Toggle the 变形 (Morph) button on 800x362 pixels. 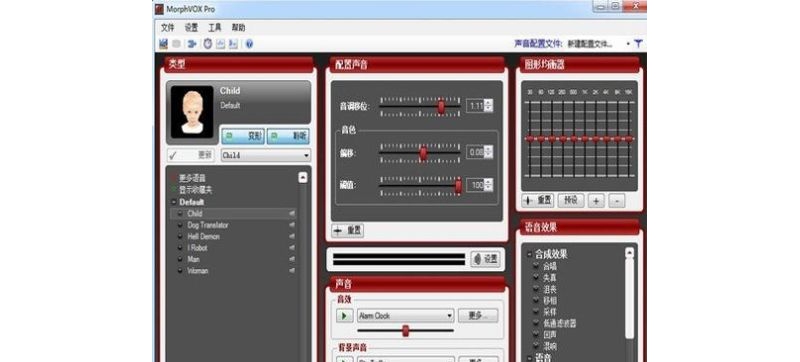[243, 137]
